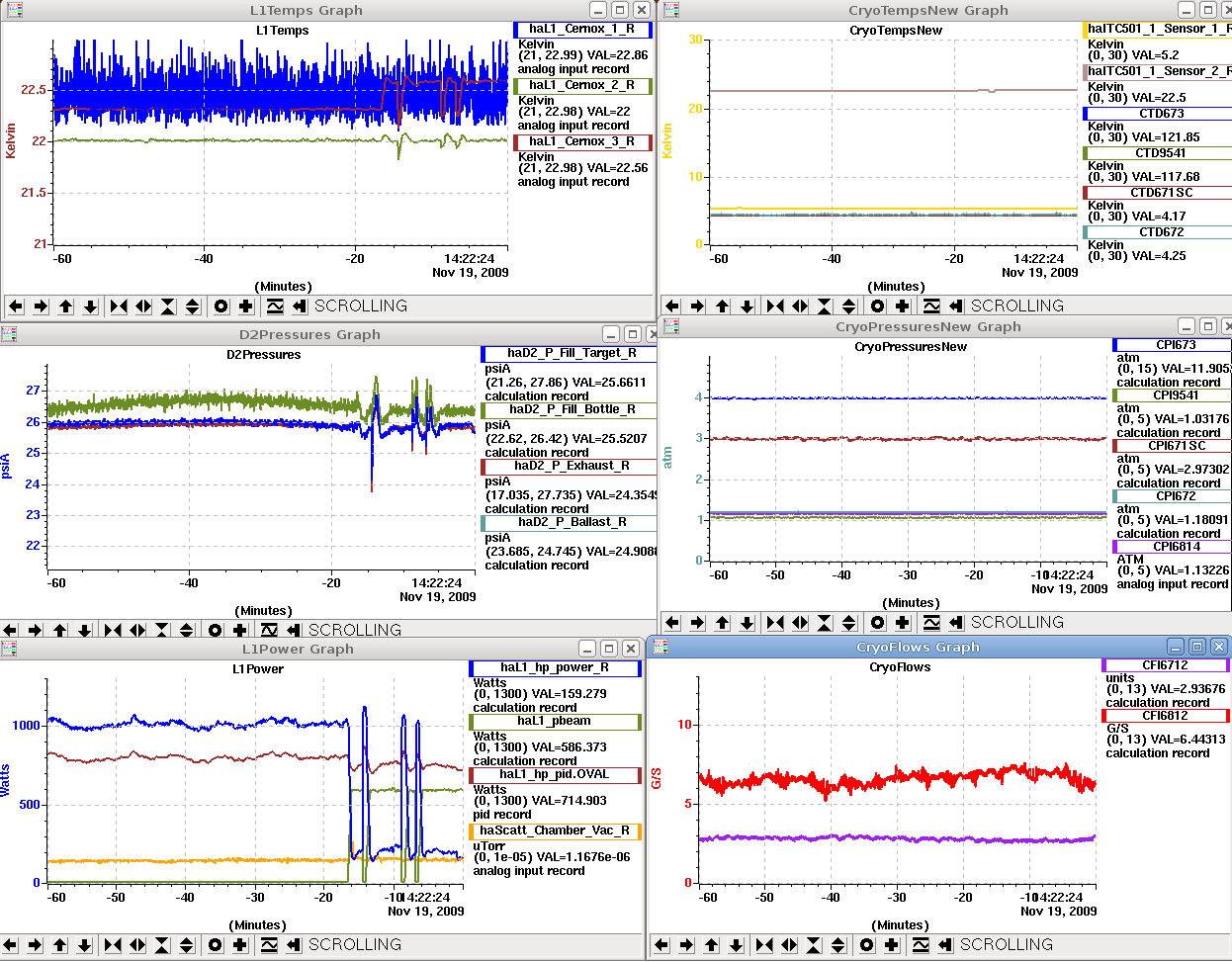Select the haD2_P_Fill_Target_R legend entry
This screenshot has width=1232, height=962.
click(571, 354)
